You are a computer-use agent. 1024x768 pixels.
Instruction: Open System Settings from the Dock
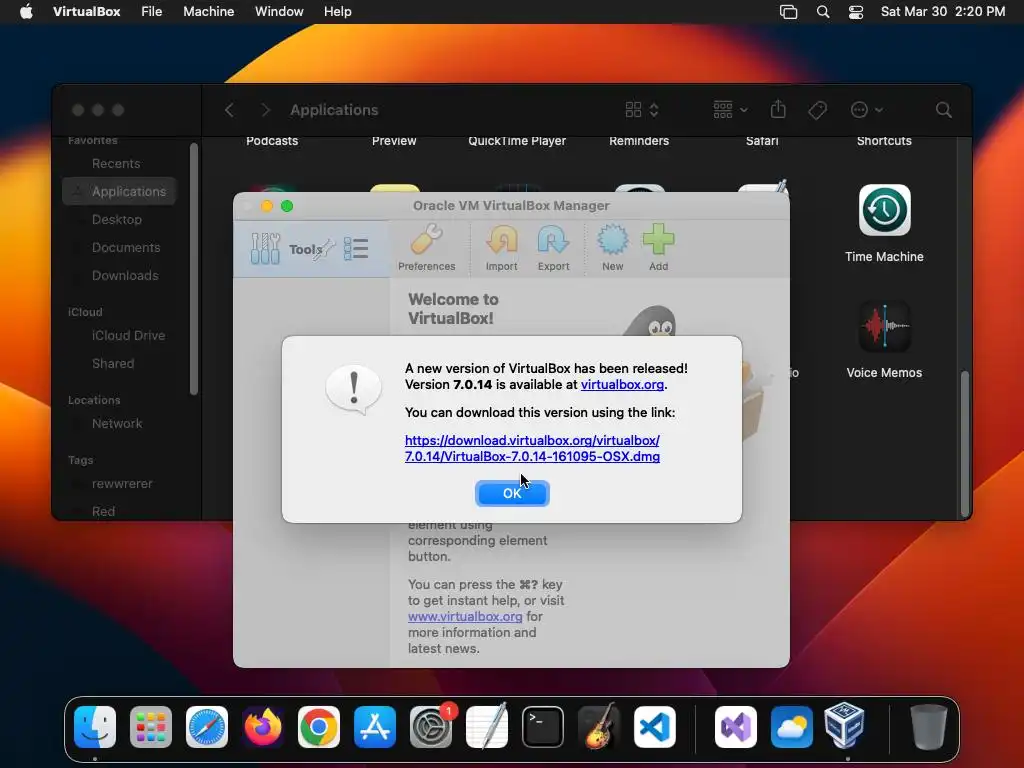pyautogui.click(x=431, y=726)
